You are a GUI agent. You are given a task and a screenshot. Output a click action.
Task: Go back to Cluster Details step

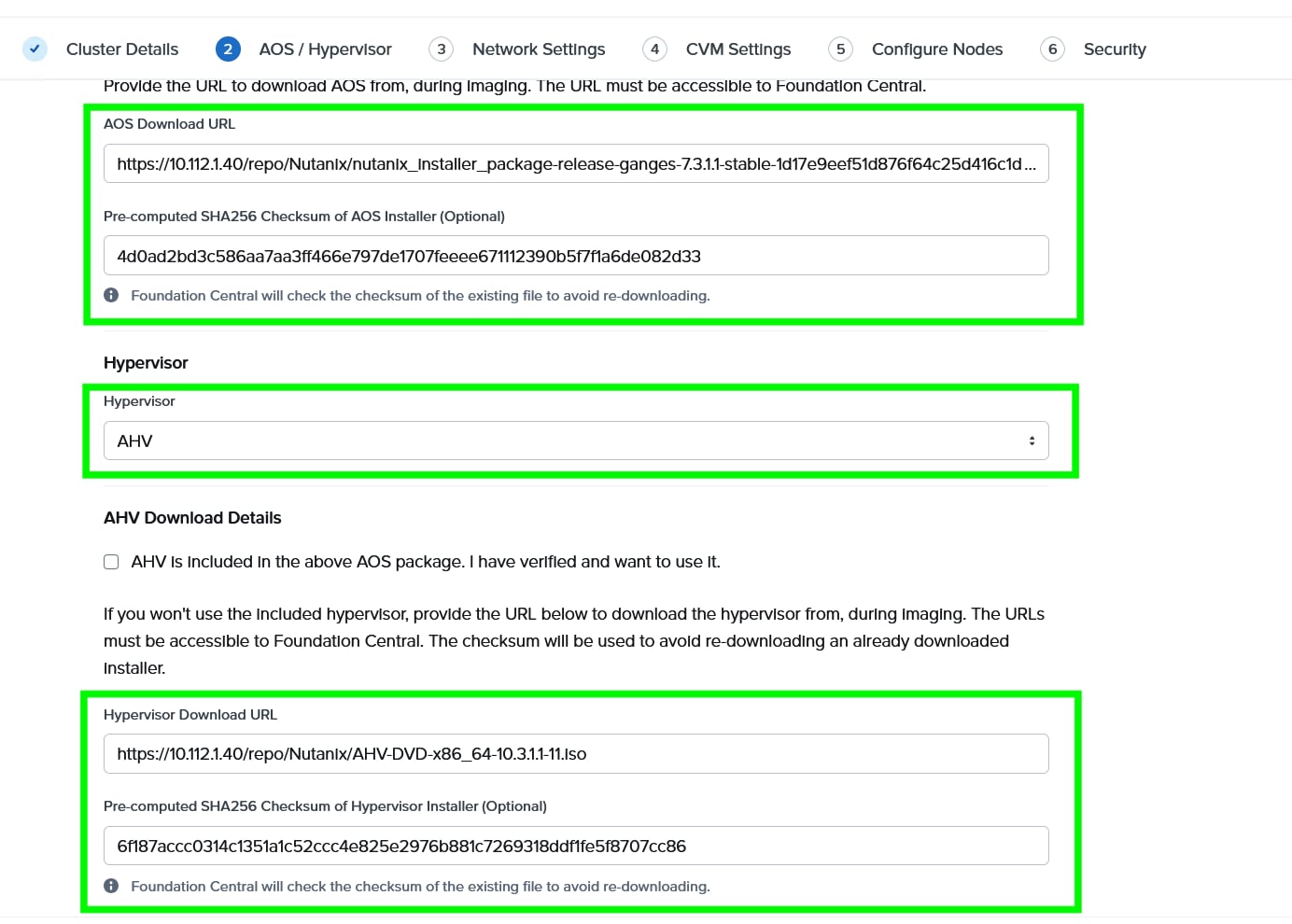pyautogui.click(x=122, y=49)
